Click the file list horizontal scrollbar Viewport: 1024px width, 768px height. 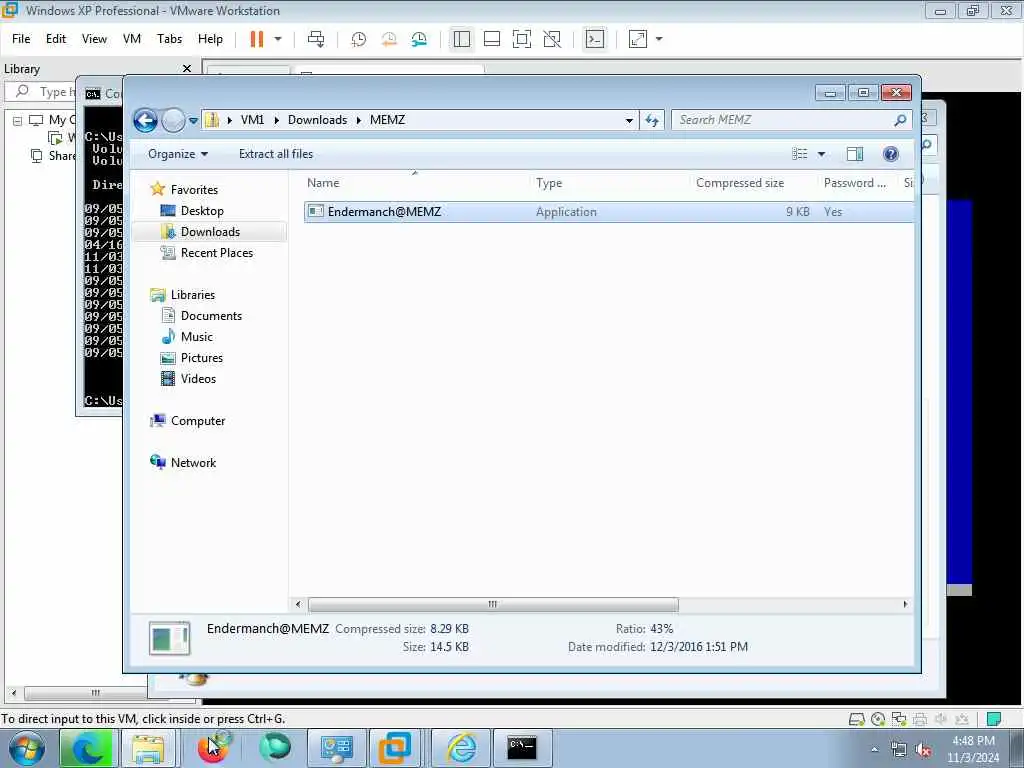pyautogui.click(x=493, y=605)
